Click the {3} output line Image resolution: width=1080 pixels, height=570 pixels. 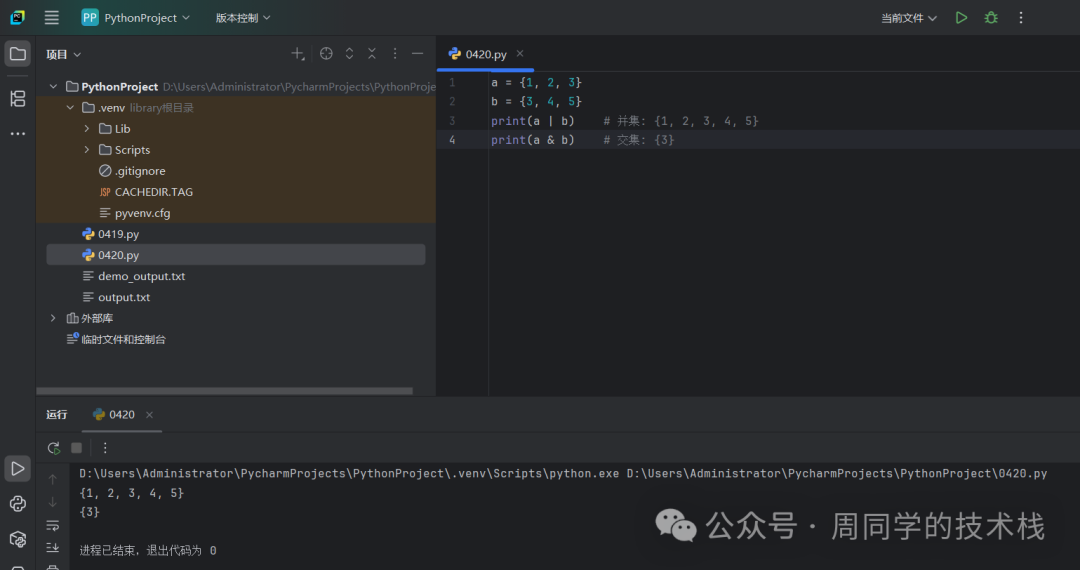[90, 512]
